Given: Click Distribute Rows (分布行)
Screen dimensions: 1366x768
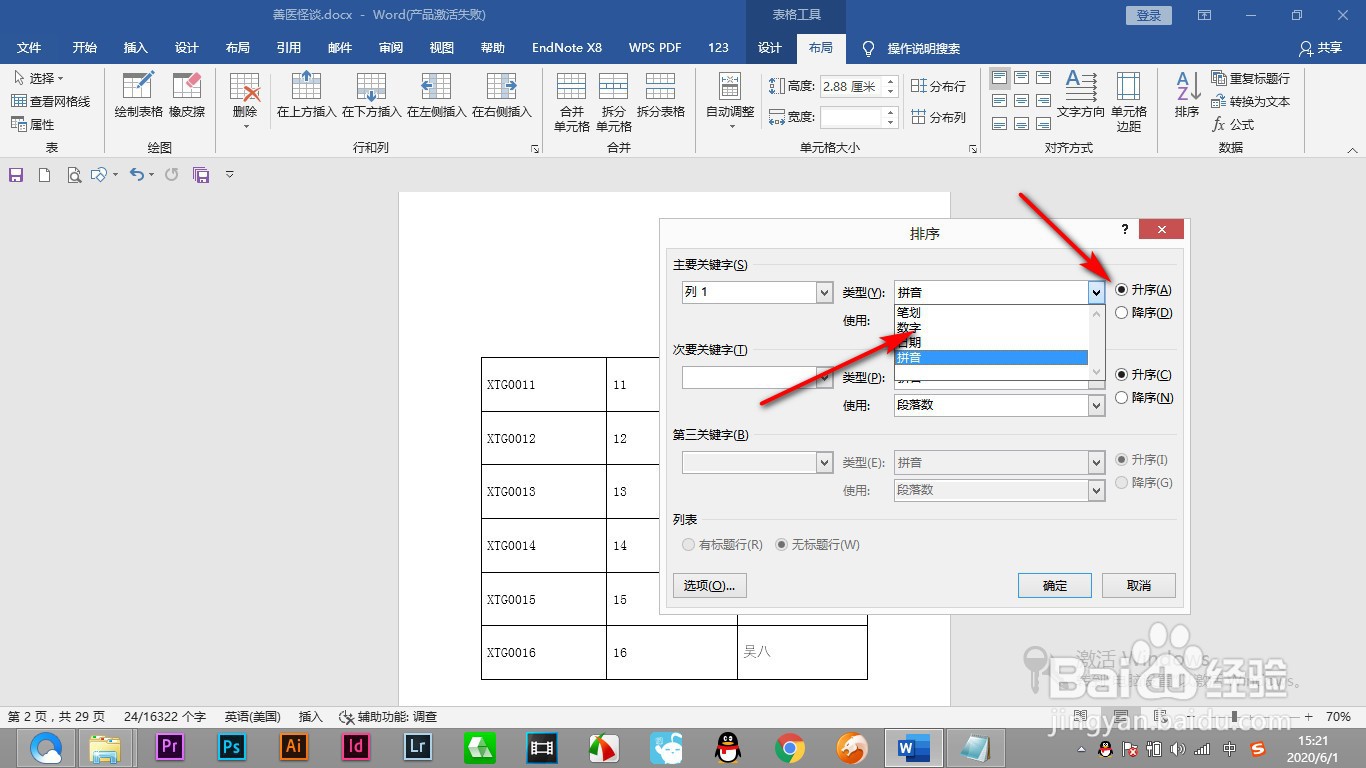Looking at the screenshot, I should point(938,86).
